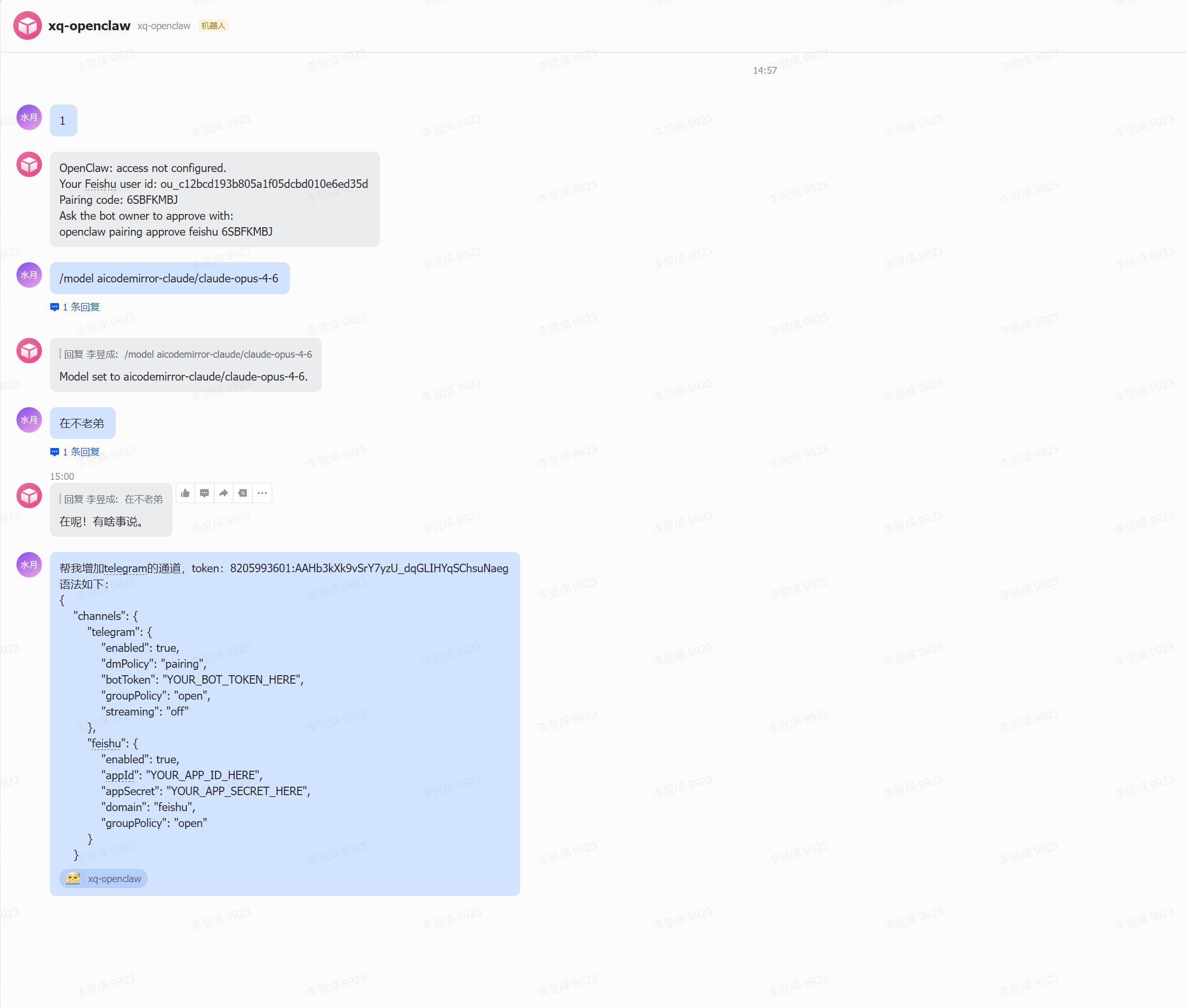The height and width of the screenshot is (1008, 1187).
Task: Click the 15:00 timestamp
Action: click(x=62, y=477)
